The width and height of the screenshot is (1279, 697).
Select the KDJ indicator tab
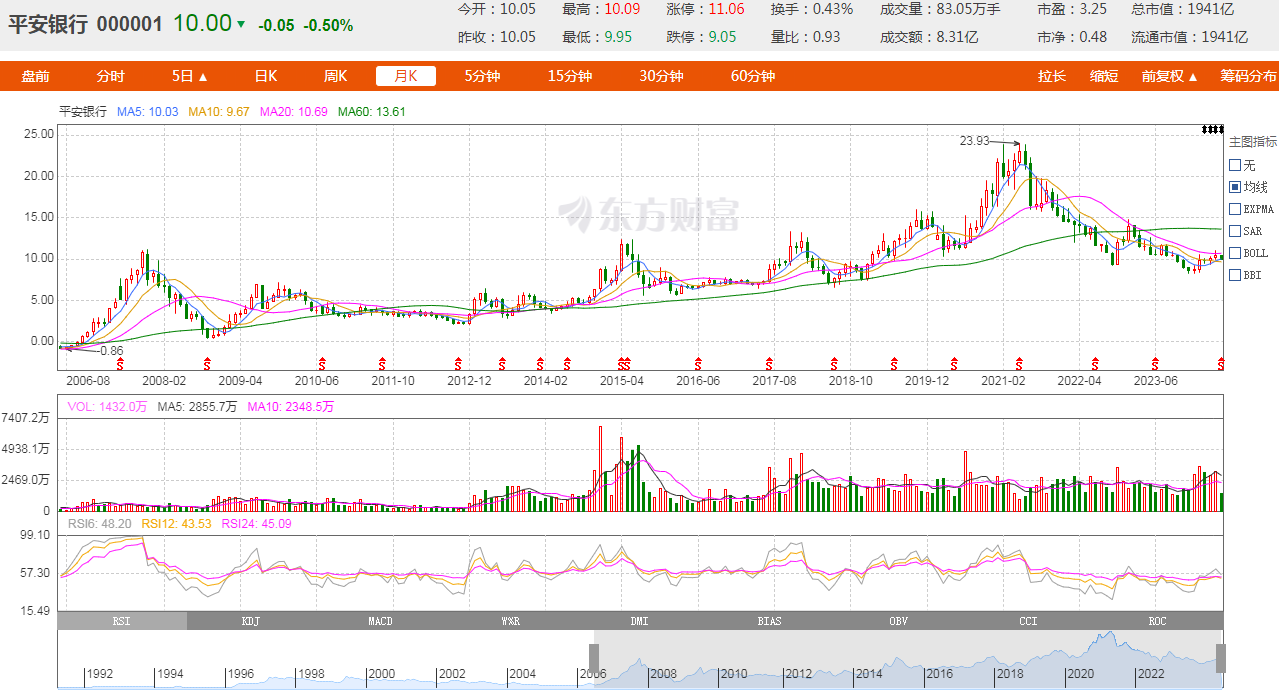(251, 621)
